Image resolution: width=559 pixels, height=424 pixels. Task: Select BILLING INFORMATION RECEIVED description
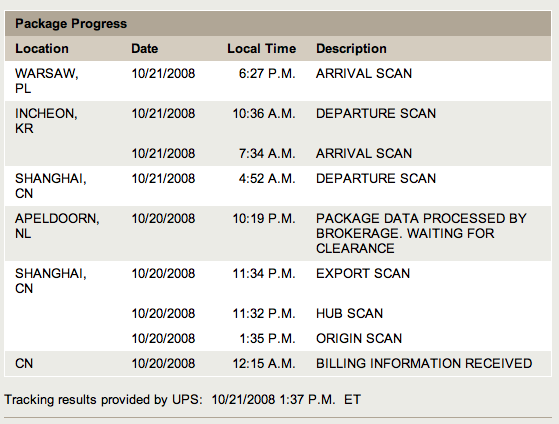[x=424, y=363]
